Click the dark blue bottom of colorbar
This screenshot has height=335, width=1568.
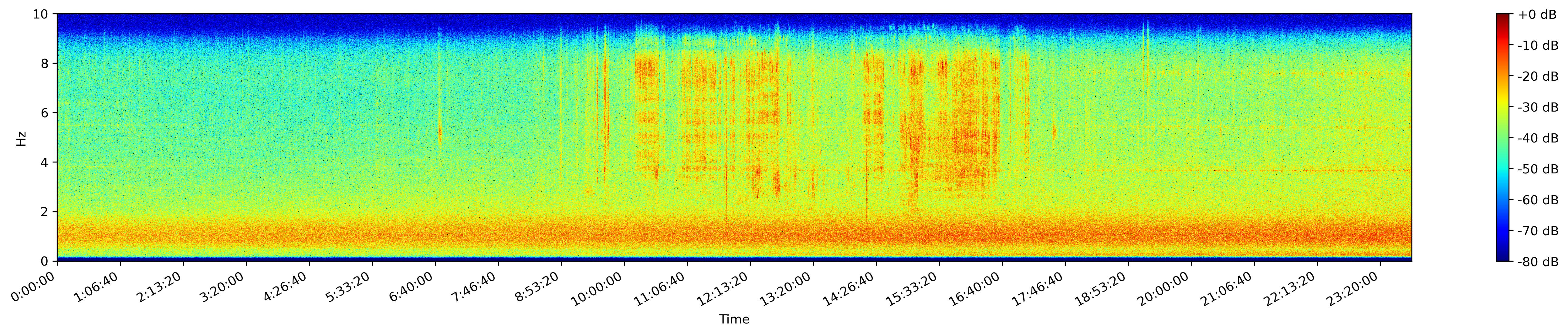point(1503,258)
